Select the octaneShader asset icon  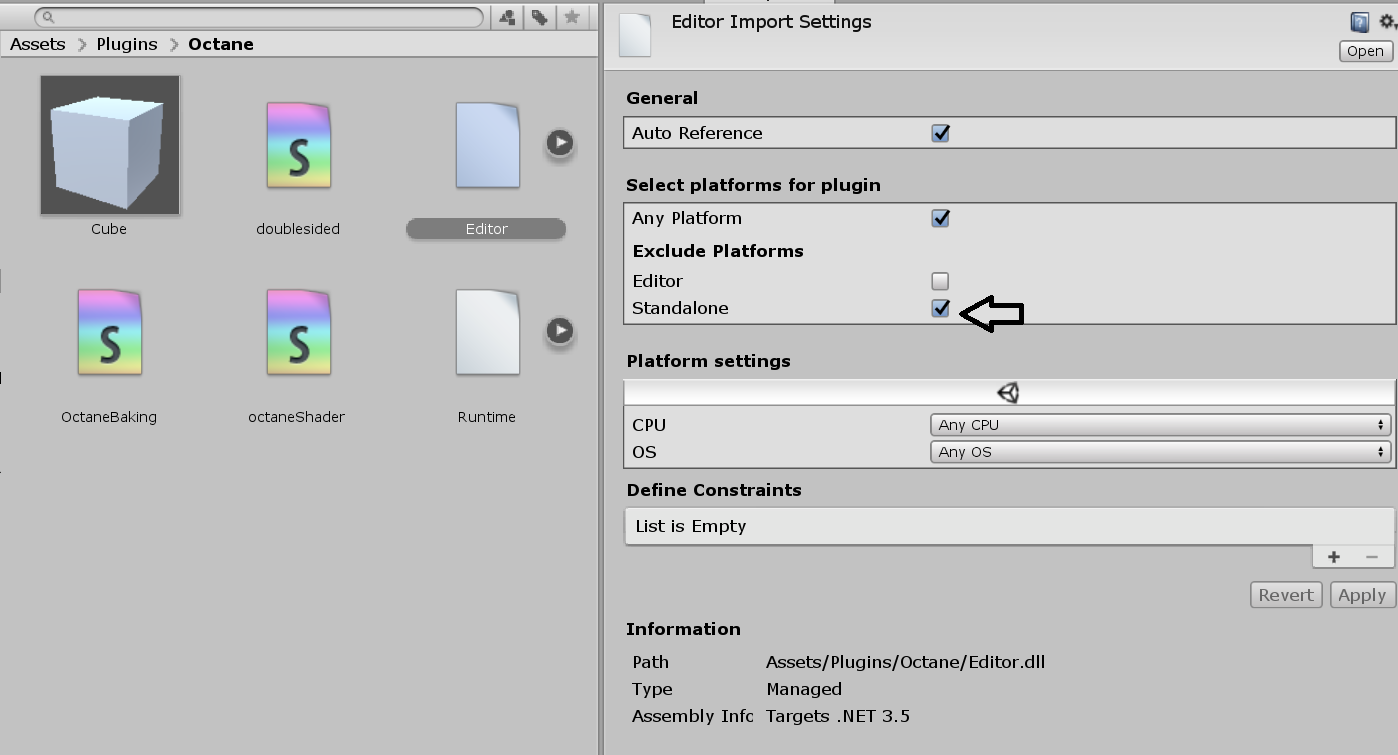298,332
